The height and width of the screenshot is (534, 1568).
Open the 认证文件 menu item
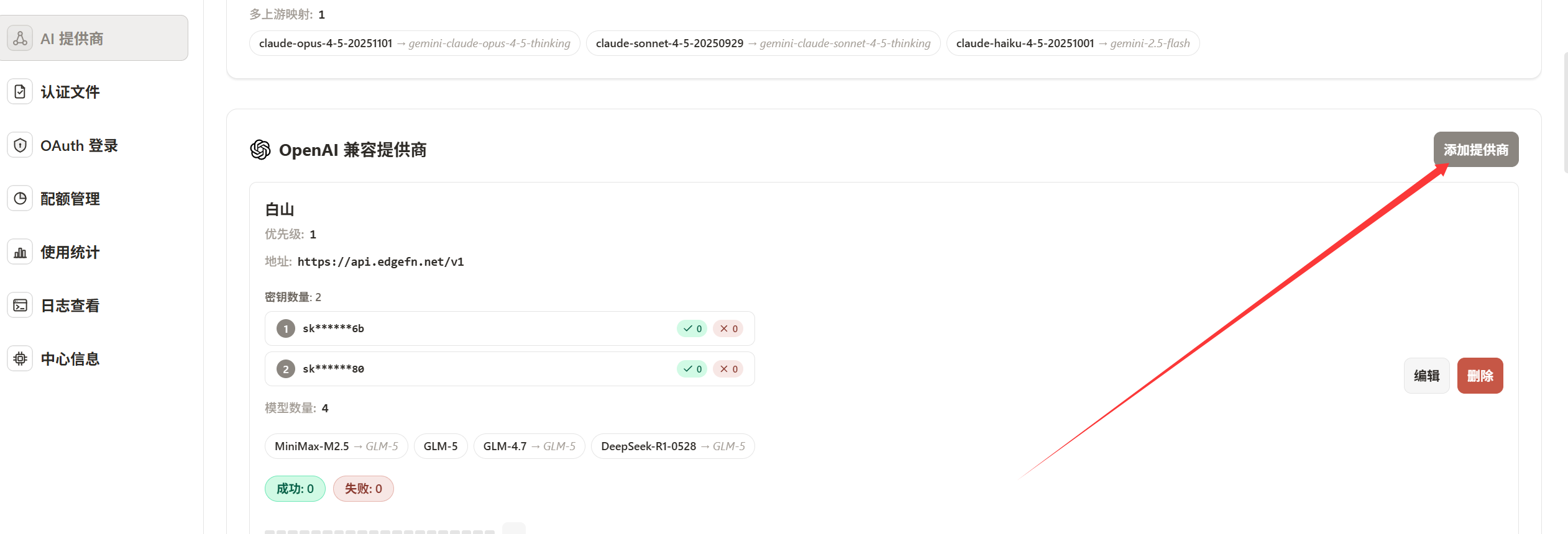(x=70, y=92)
